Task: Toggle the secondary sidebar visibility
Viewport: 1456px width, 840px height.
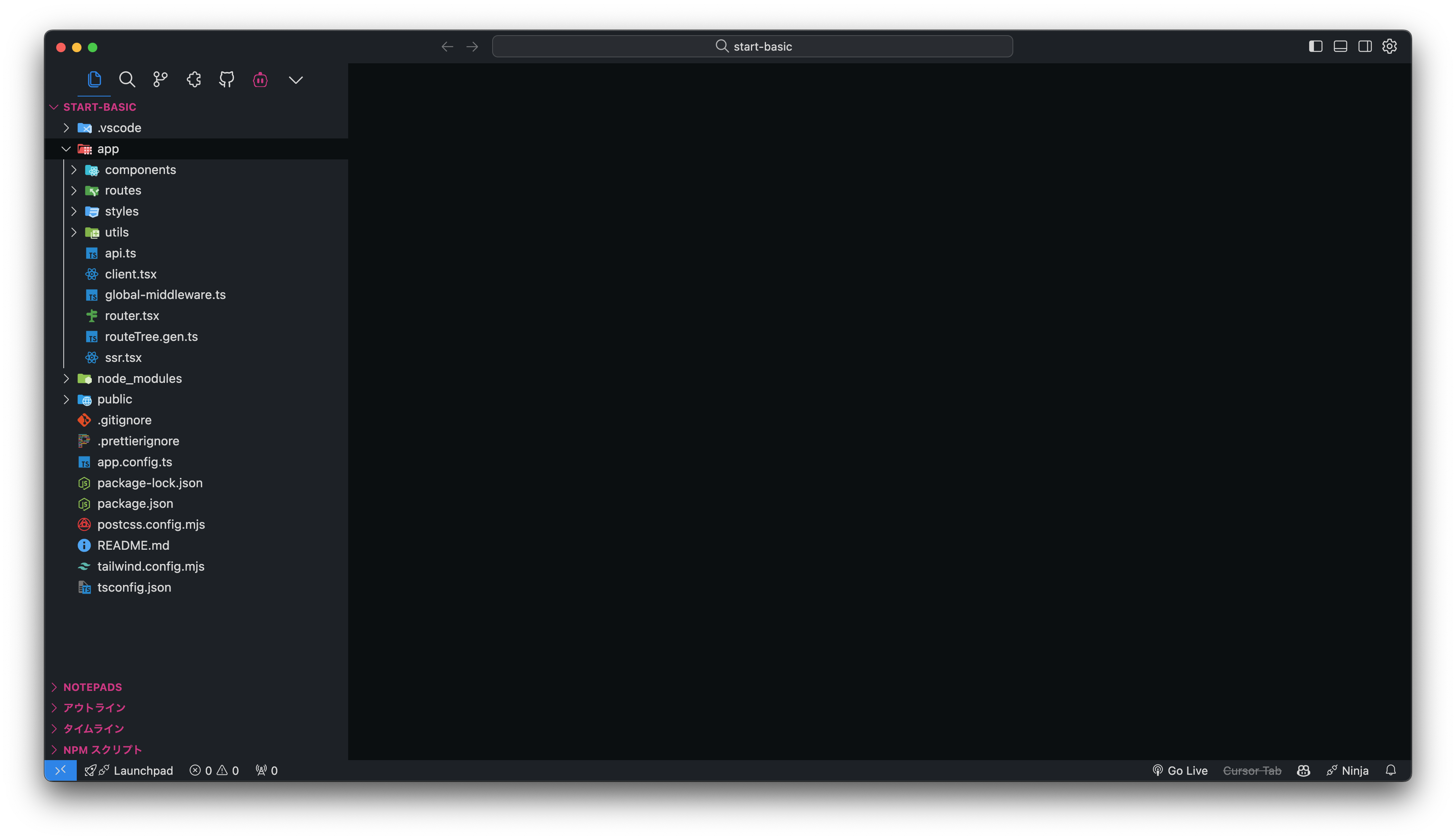Action: tap(1365, 46)
